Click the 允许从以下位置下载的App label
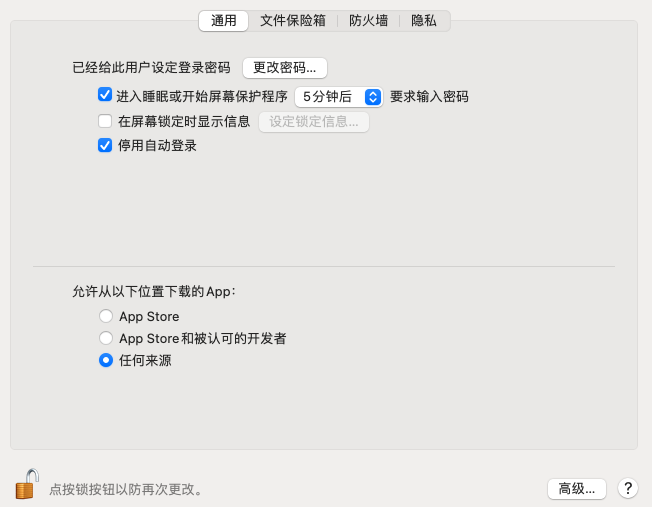The width and height of the screenshot is (652, 507). pyautogui.click(x=154, y=292)
